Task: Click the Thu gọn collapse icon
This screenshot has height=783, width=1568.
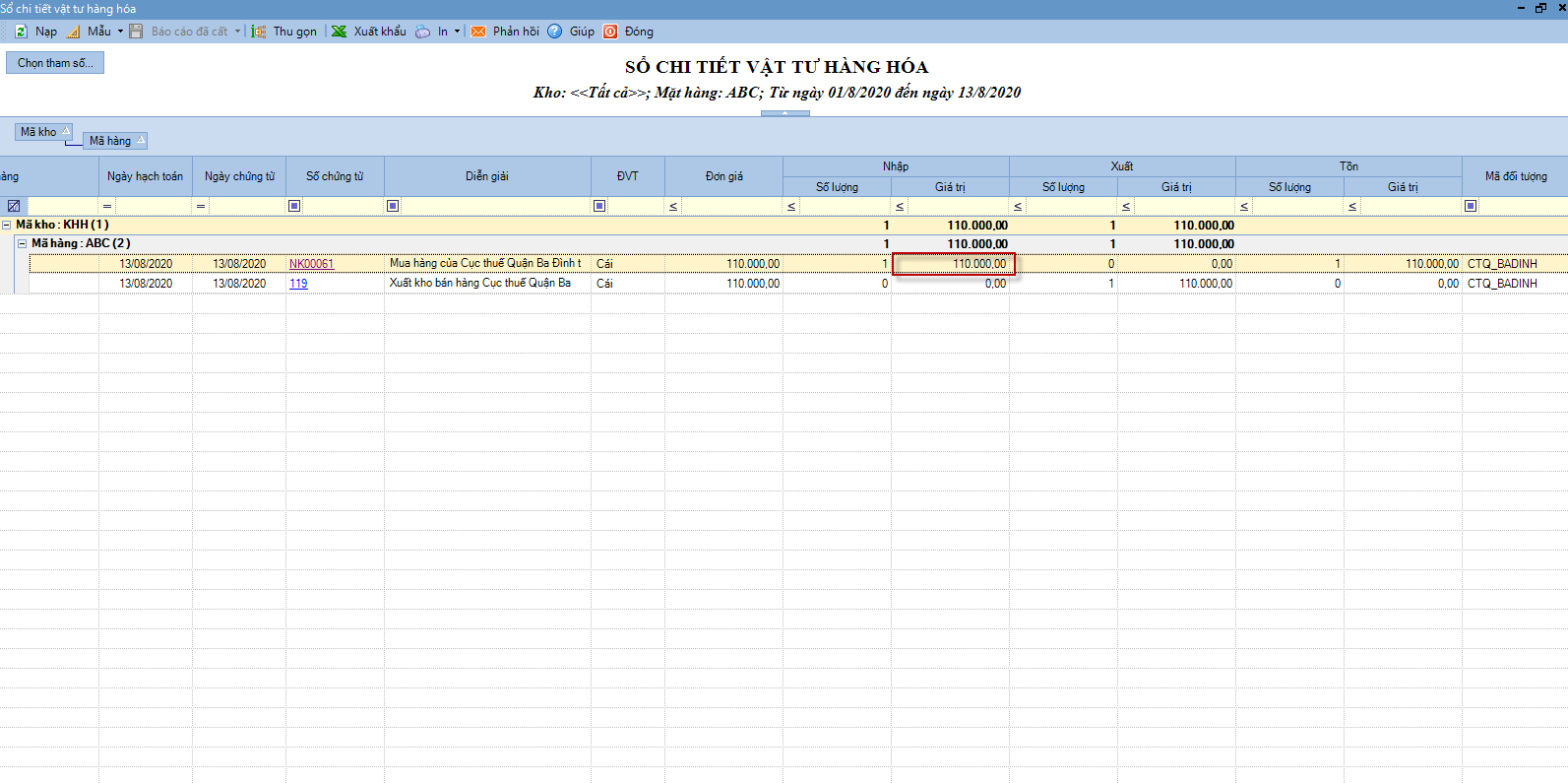Action: click(x=259, y=32)
